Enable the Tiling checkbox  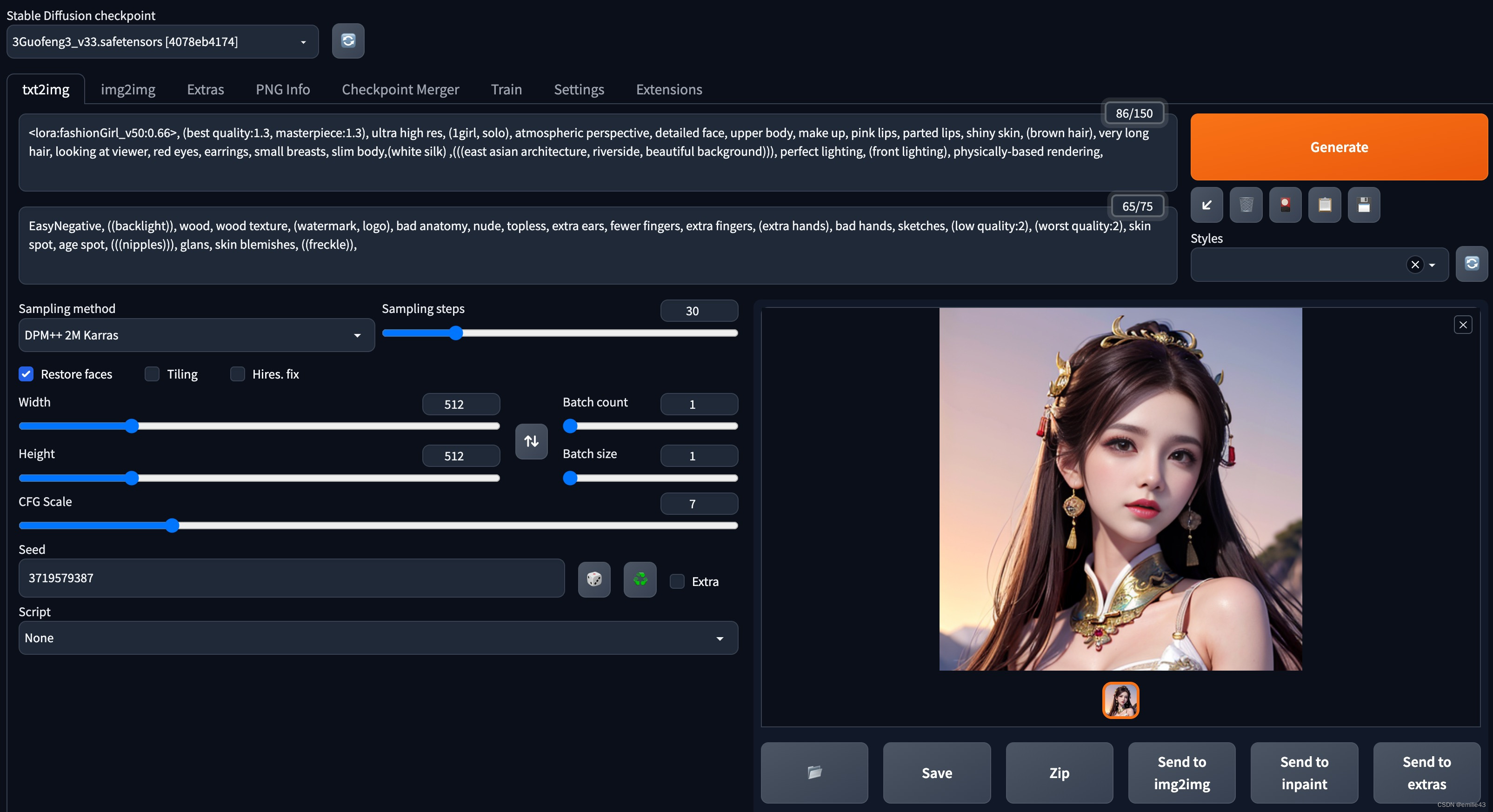point(152,374)
